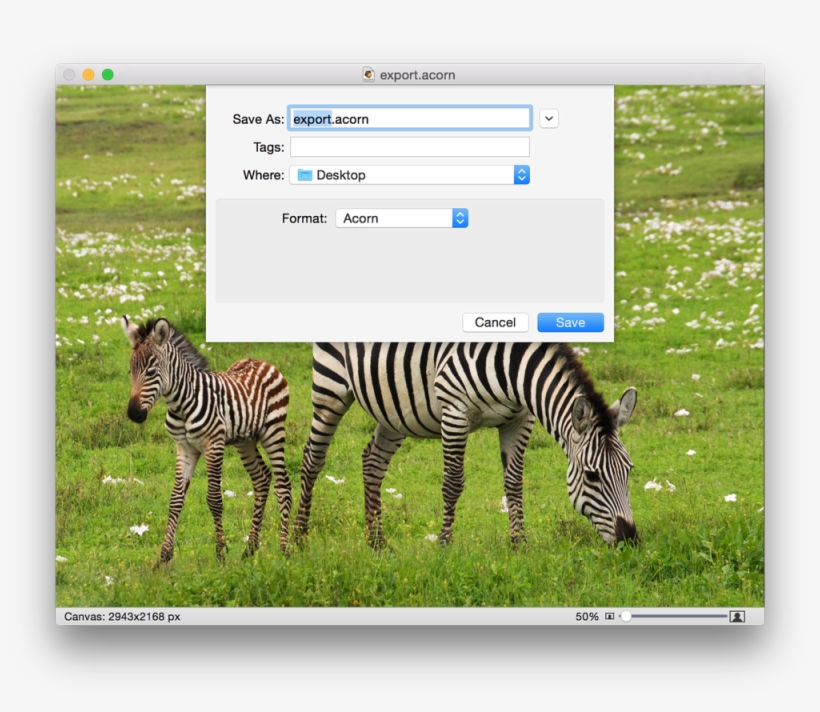Click the green full-screen window button
The width and height of the screenshot is (820, 712).
[108, 75]
